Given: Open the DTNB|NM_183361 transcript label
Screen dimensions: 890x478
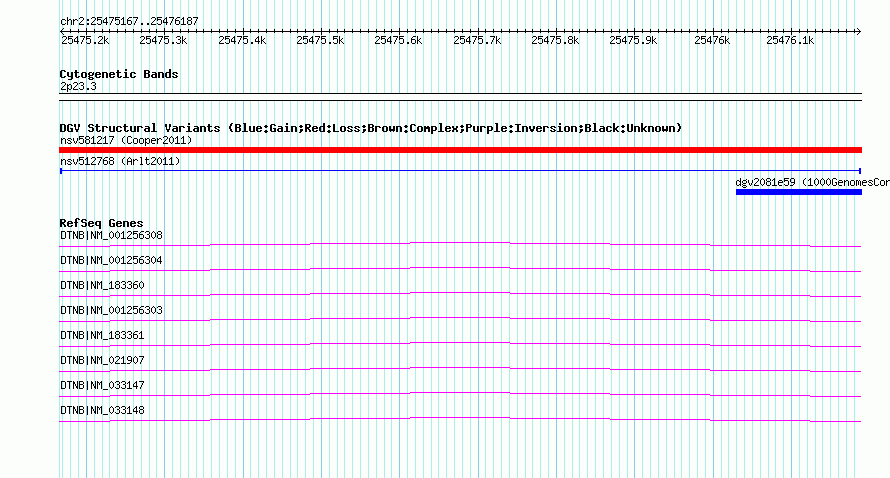Looking at the screenshot, I should click(x=102, y=336).
